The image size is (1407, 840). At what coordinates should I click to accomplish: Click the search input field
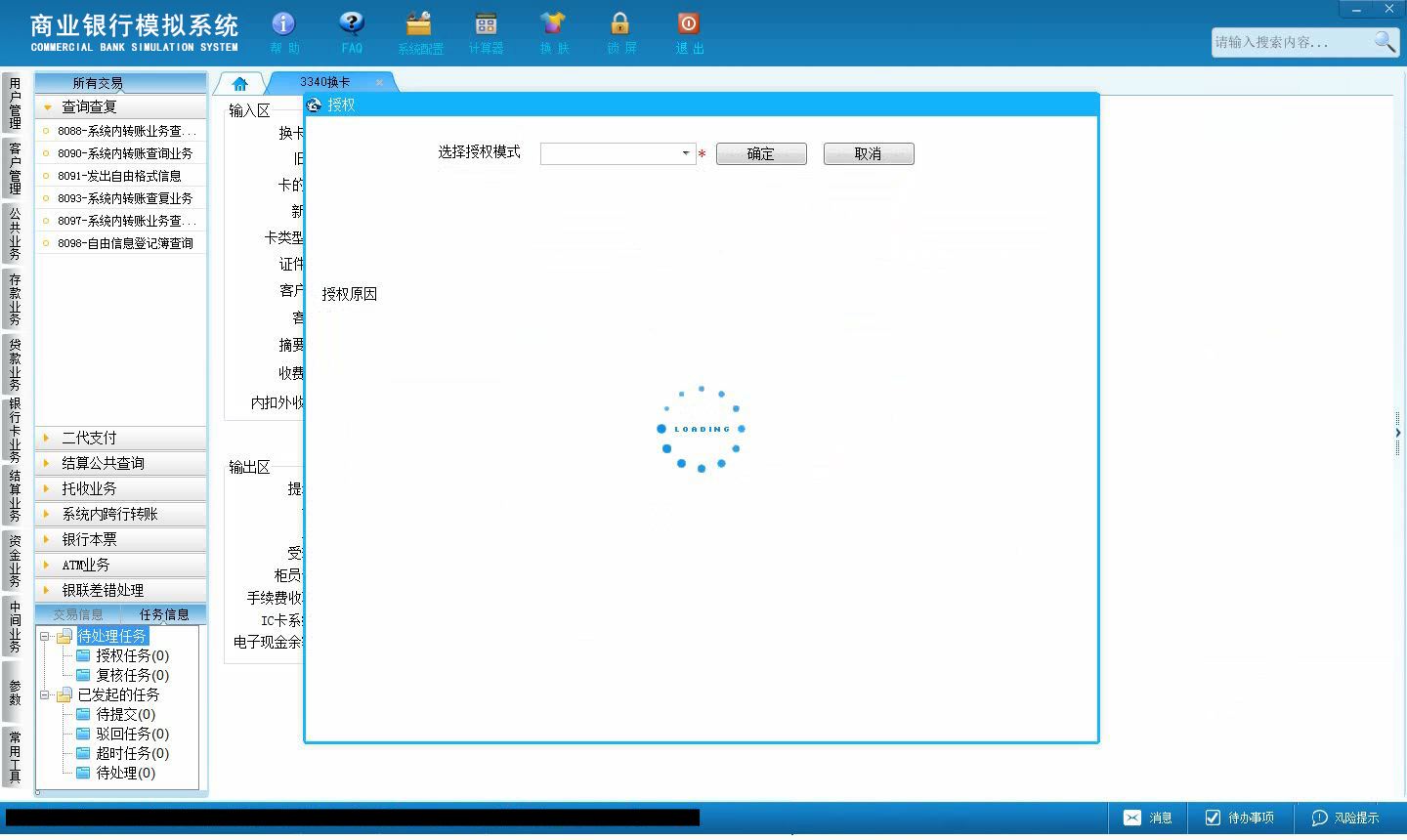pos(1292,42)
